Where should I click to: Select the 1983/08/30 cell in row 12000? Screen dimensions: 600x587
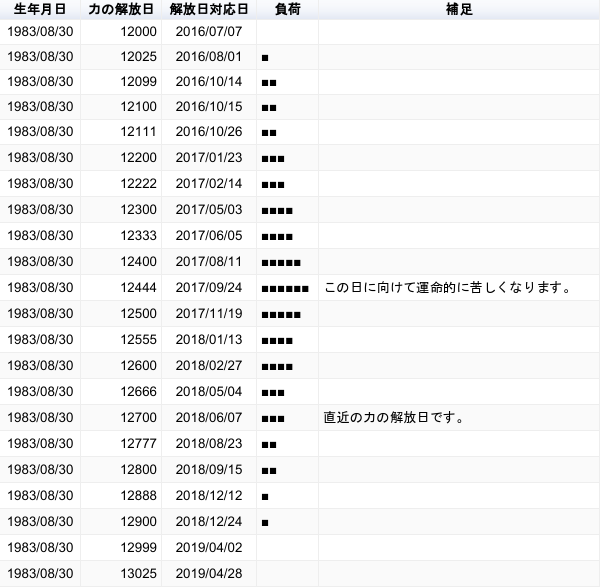tap(40, 31)
